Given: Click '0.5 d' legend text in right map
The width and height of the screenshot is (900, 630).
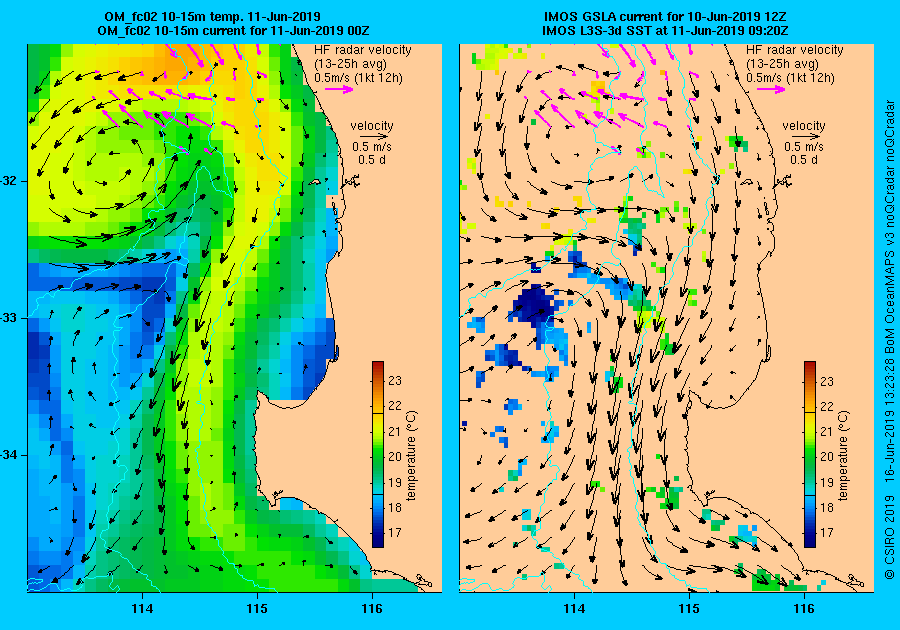Looking at the screenshot, I should point(804,160).
